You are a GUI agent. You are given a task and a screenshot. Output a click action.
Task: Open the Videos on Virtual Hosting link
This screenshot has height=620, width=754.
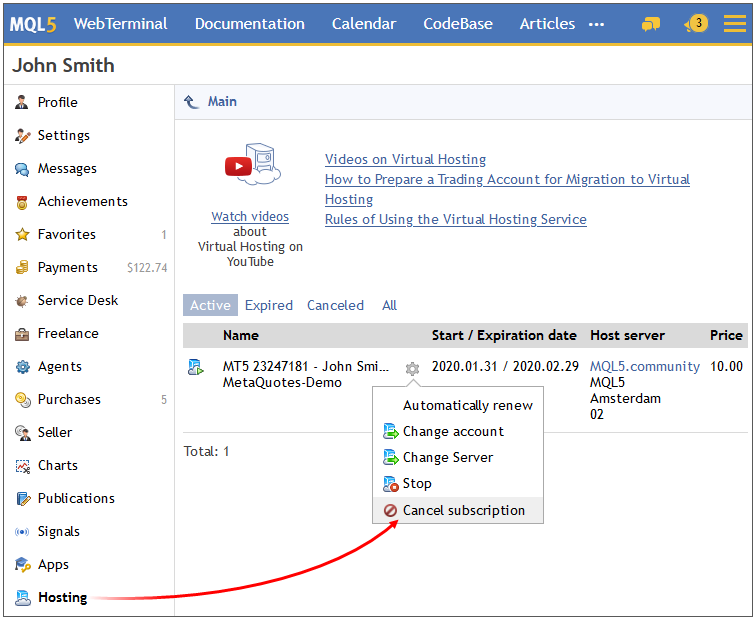click(405, 159)
